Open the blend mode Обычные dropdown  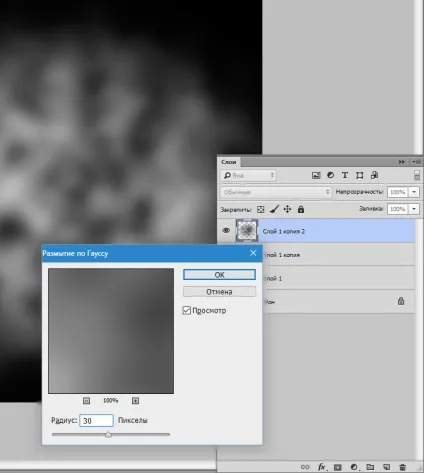275,192
